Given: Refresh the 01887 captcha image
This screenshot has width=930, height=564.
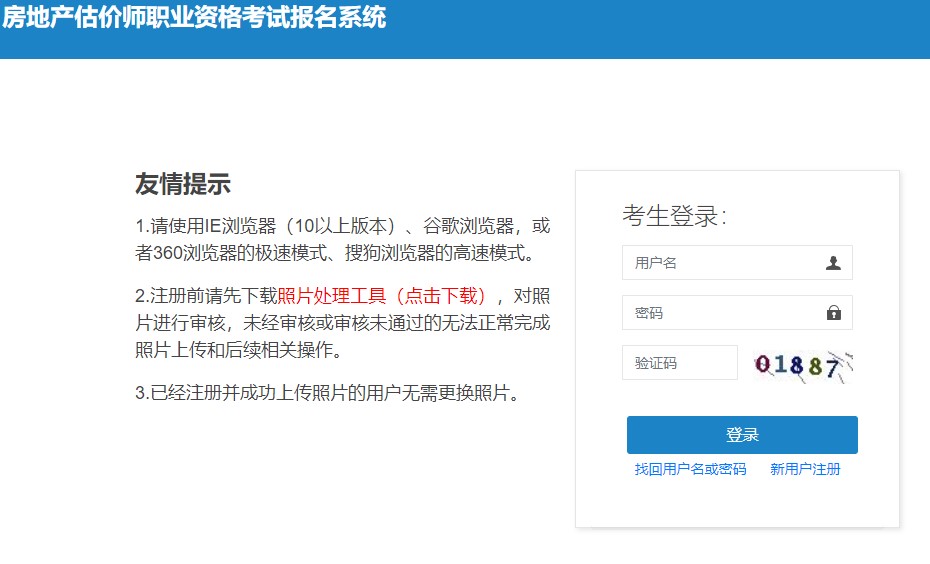Looking at the screenshot, I should 804,364.
